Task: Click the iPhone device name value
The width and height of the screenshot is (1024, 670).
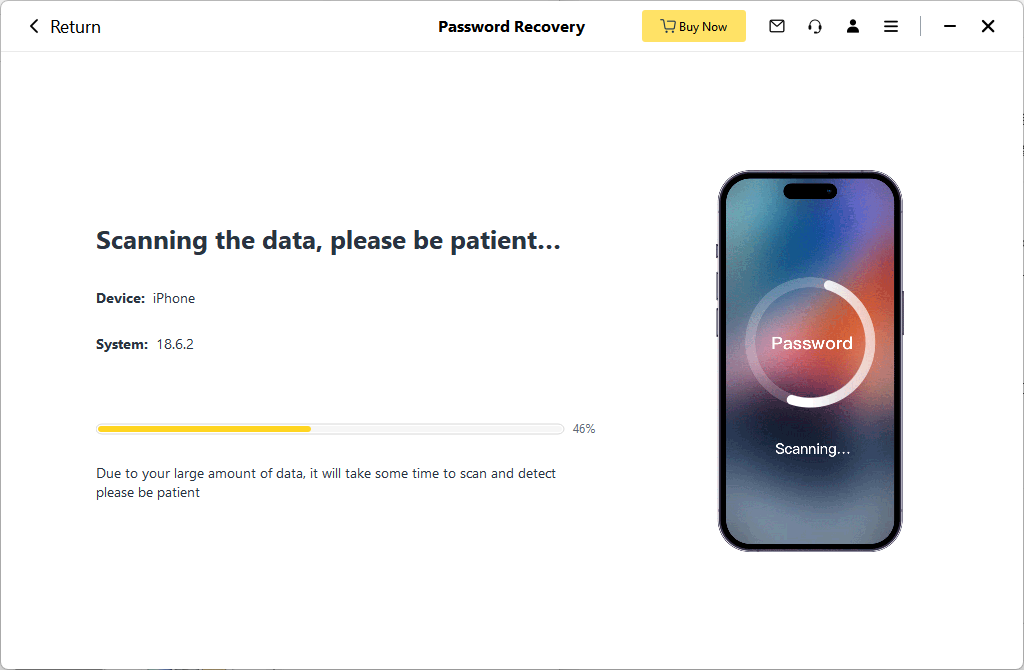Action: coord(174,298)
